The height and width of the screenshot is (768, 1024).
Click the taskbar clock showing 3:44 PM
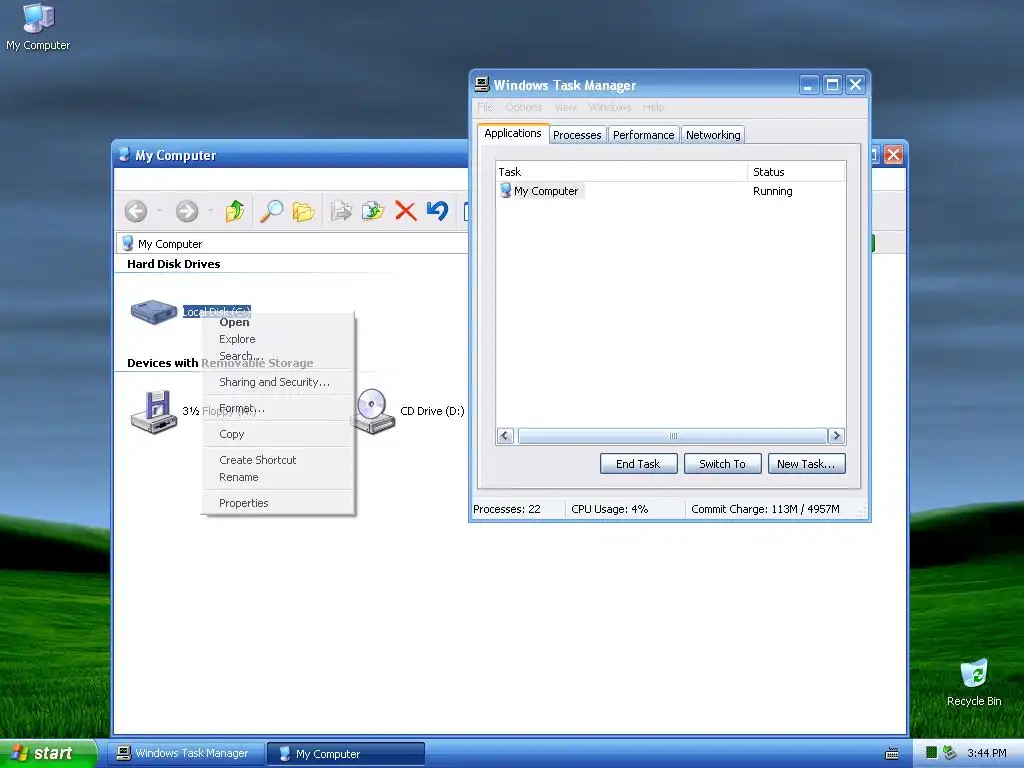[986, 753]
